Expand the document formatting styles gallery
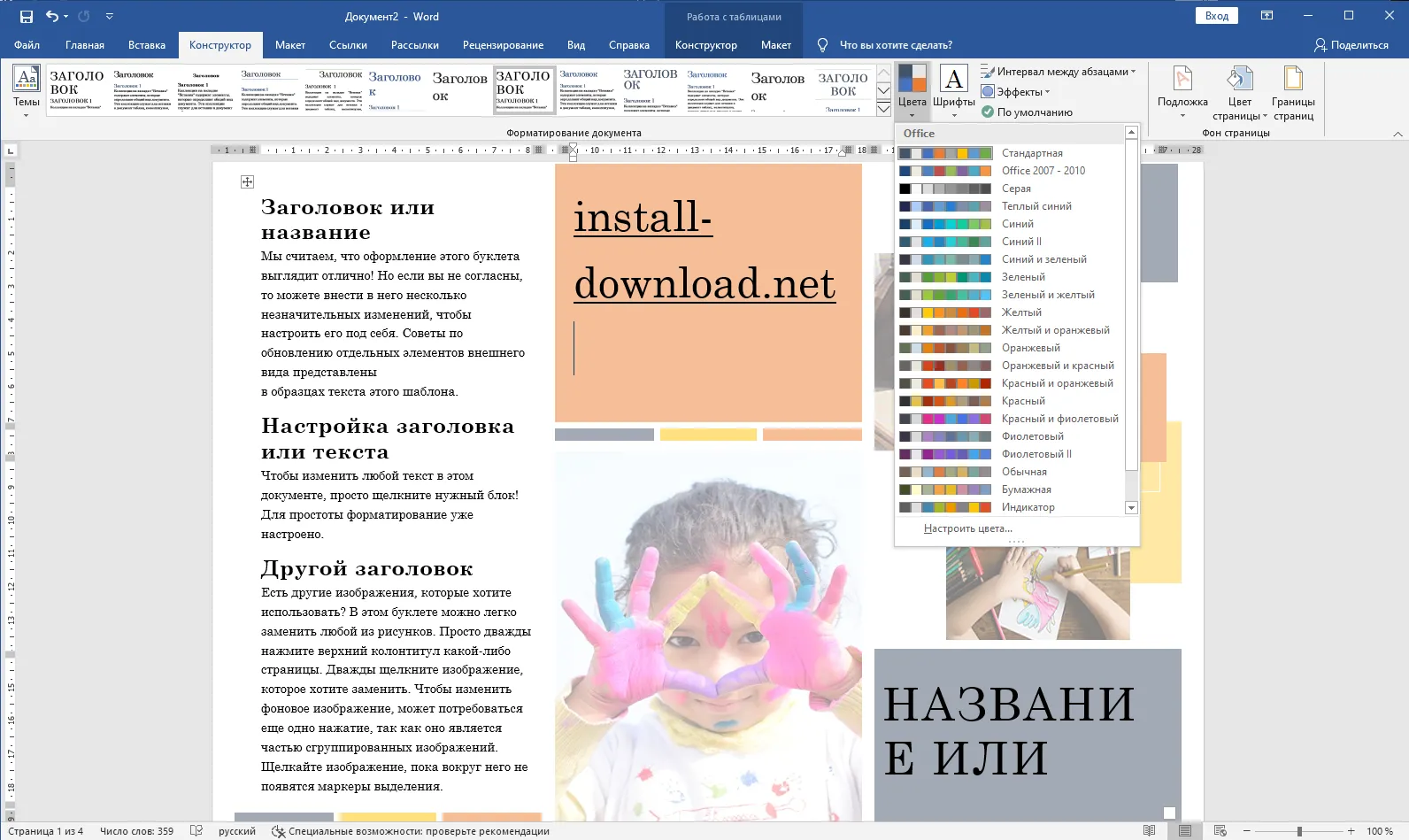Viewport: 1409px width, 840px height. tap(883, 109)
